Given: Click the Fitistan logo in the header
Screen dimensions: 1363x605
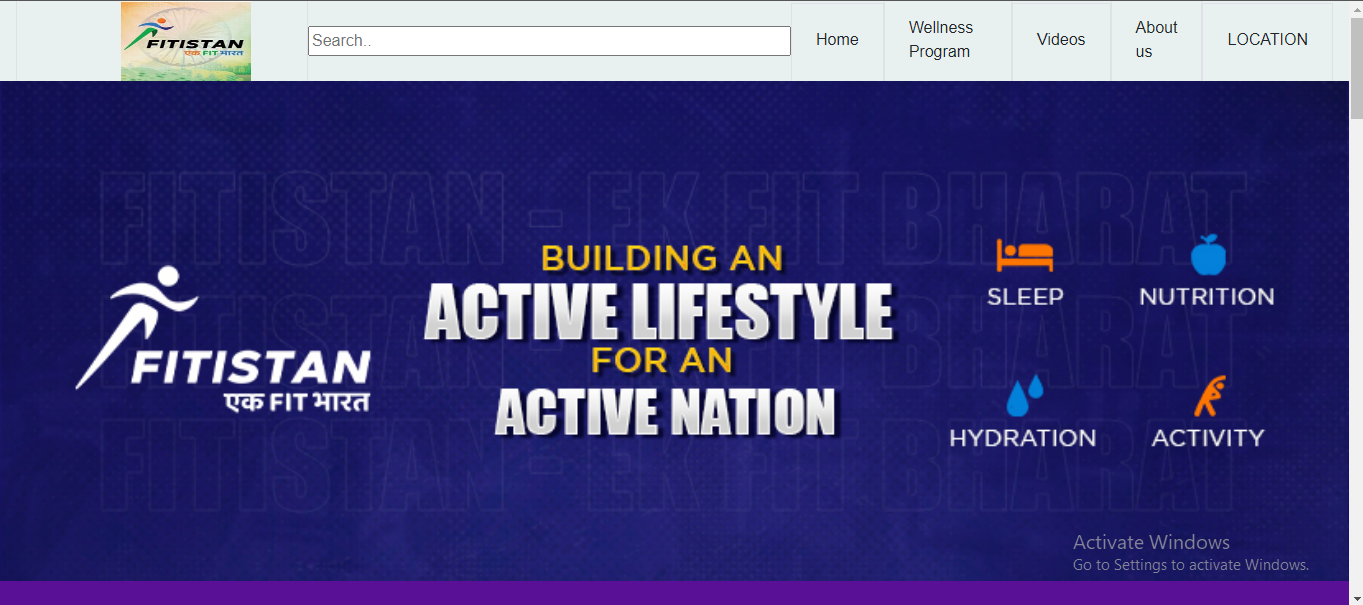Looking at the screenshot, I should [186, 41].
